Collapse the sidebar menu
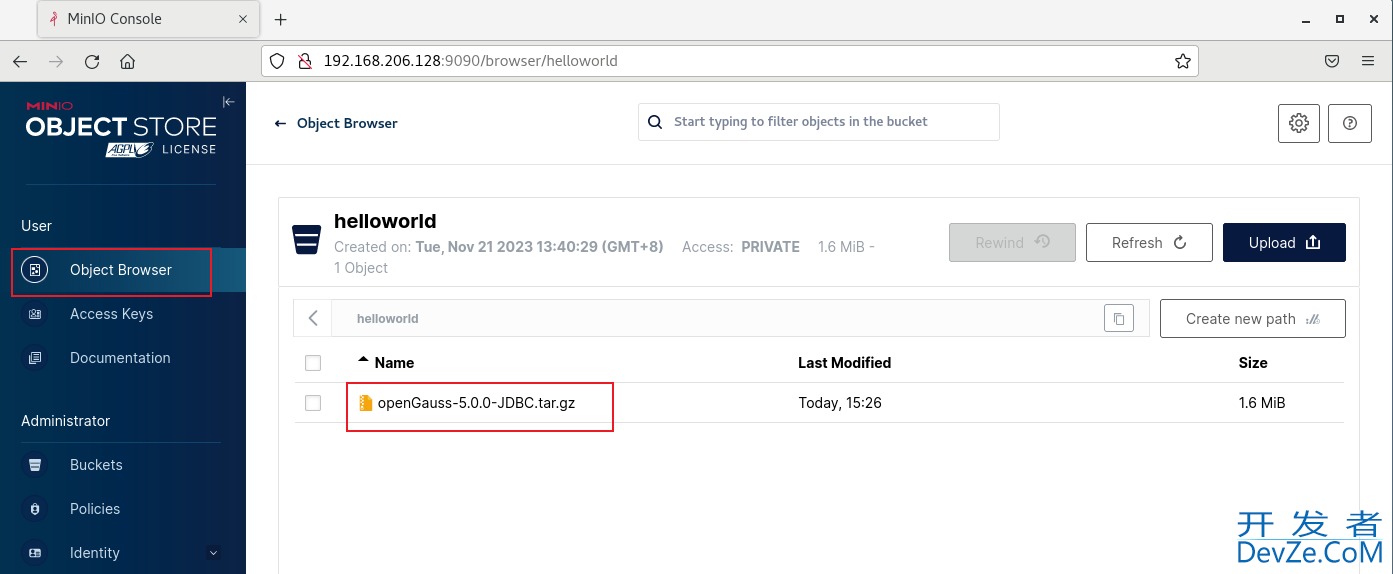 point(228,102)
